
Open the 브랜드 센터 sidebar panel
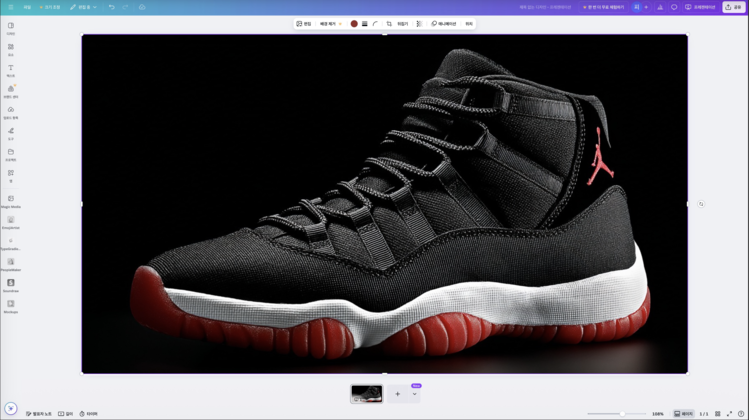11,91
